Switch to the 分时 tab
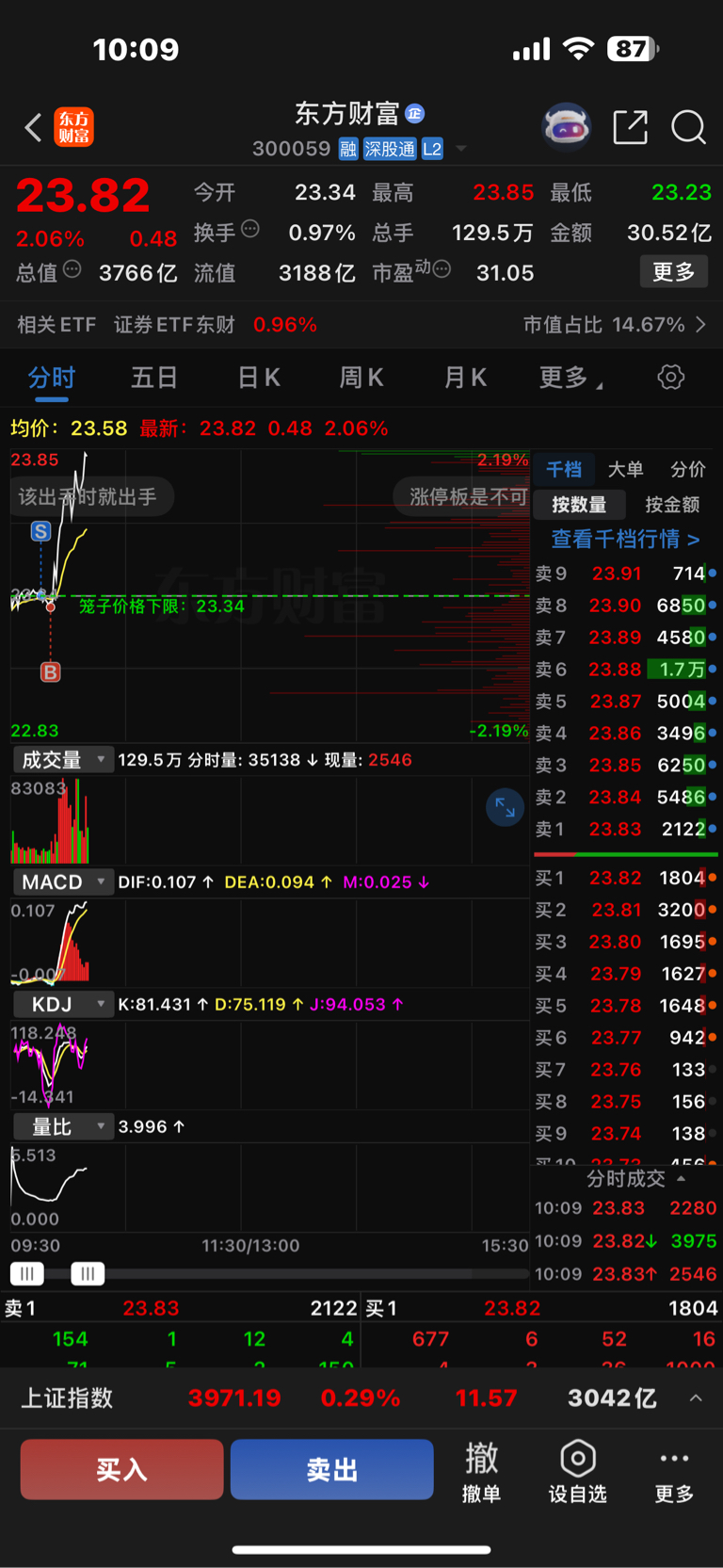 (51, 379)
